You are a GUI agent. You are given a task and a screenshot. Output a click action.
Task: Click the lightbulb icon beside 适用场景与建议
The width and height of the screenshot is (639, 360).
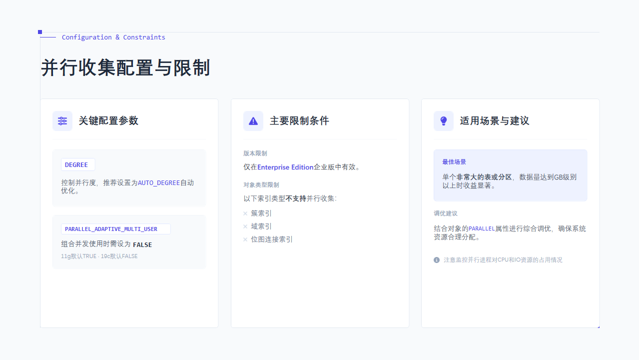coord(444,121)
